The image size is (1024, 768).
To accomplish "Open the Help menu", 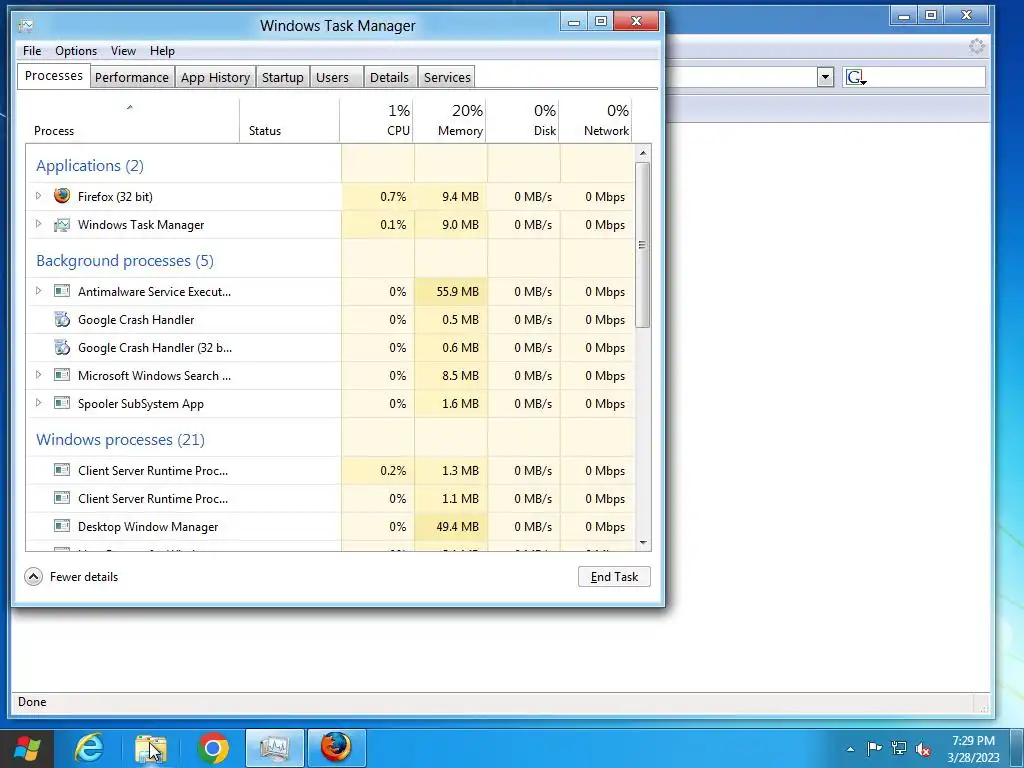I will tap(162, 51).
